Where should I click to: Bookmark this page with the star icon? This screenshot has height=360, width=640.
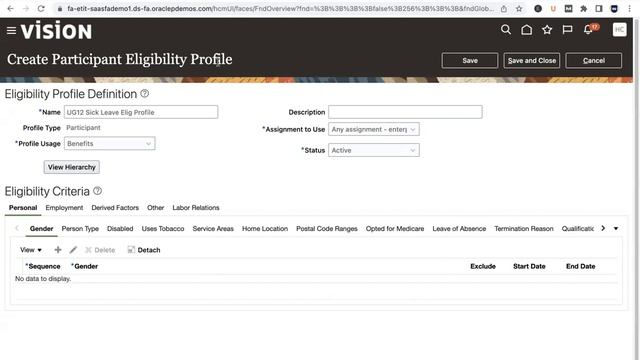click(519, 9)
